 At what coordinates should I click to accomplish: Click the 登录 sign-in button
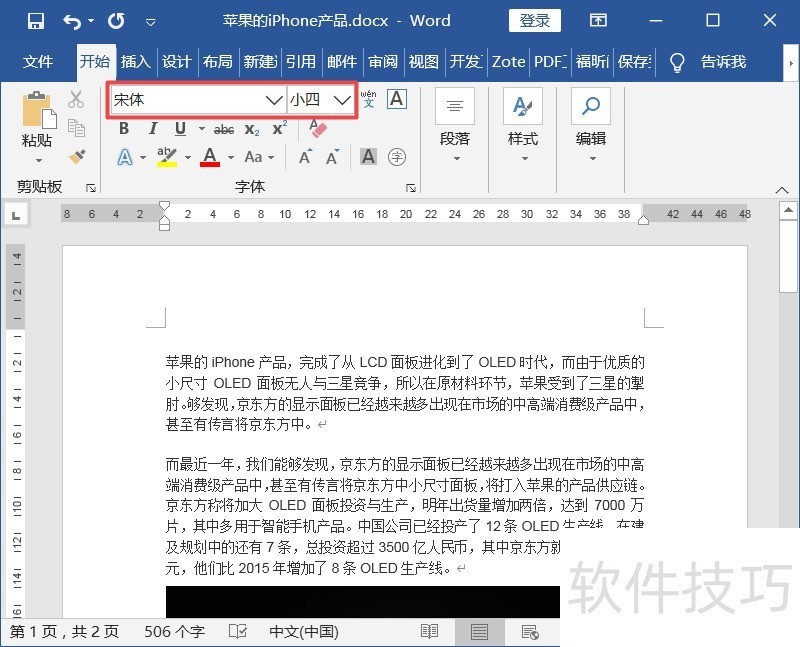[x=535, y=21]
